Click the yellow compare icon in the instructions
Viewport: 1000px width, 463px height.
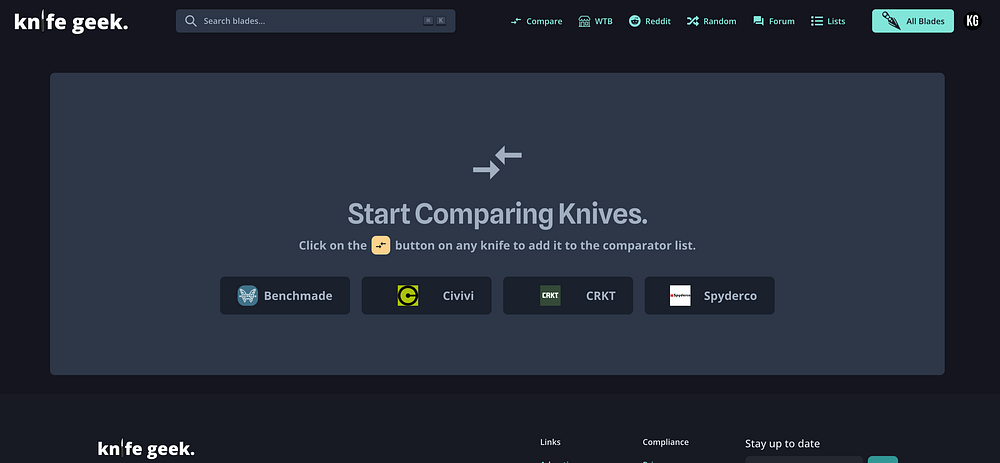381,246
